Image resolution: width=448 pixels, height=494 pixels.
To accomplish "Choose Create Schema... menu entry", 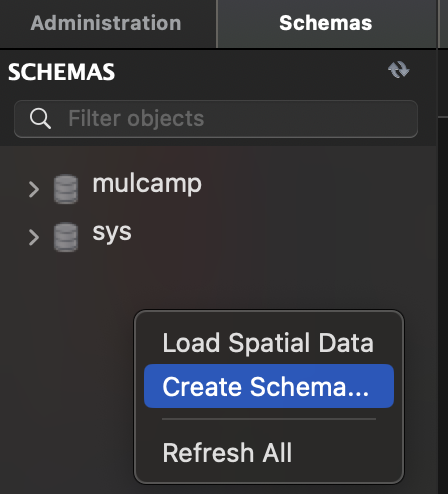I will [269, 386].
